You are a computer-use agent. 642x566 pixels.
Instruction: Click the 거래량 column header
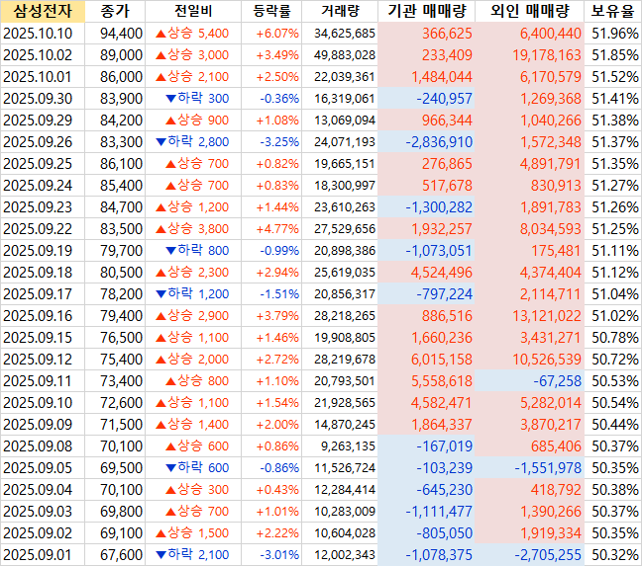(340, 11)
